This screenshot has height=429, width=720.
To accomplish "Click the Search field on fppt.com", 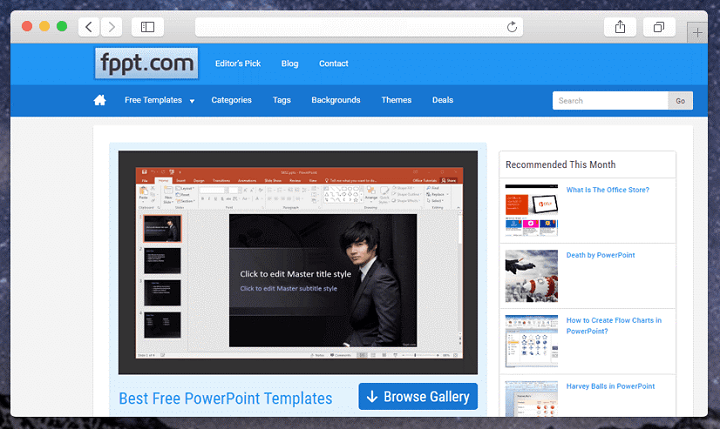I will click(610, 101).
